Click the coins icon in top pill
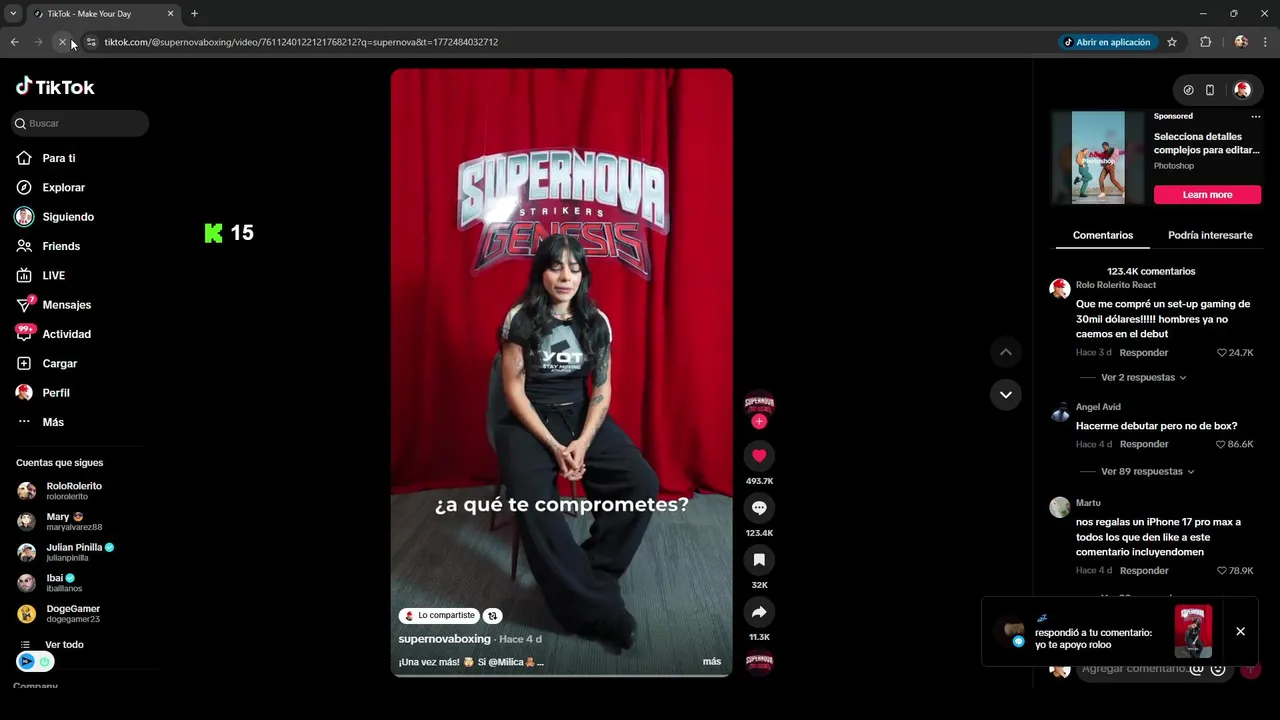Image resolution: width=1280 pixels, height=720 pixels. [x=1188, y=90]
